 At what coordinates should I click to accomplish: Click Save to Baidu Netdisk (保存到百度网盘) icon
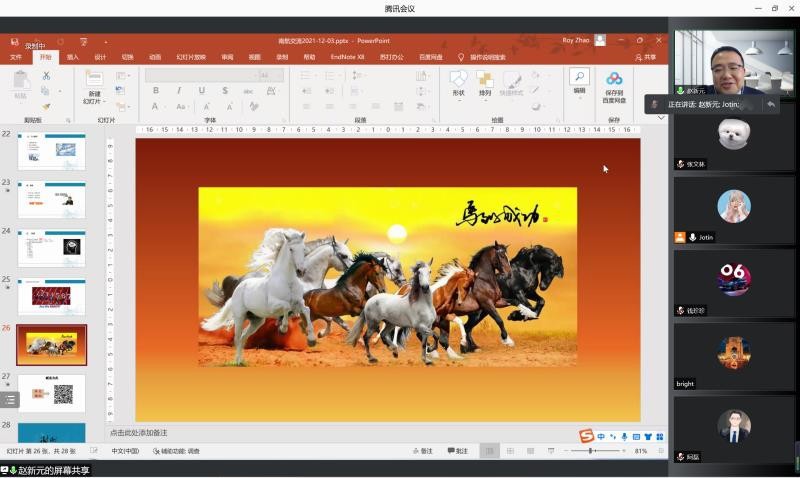pyautogui.click(x=614, y=80)
